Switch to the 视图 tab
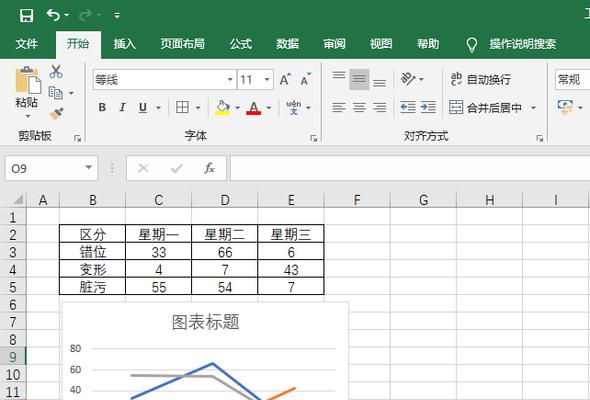The height and width of the screenshot is (400, 590). tap(381, 44)
